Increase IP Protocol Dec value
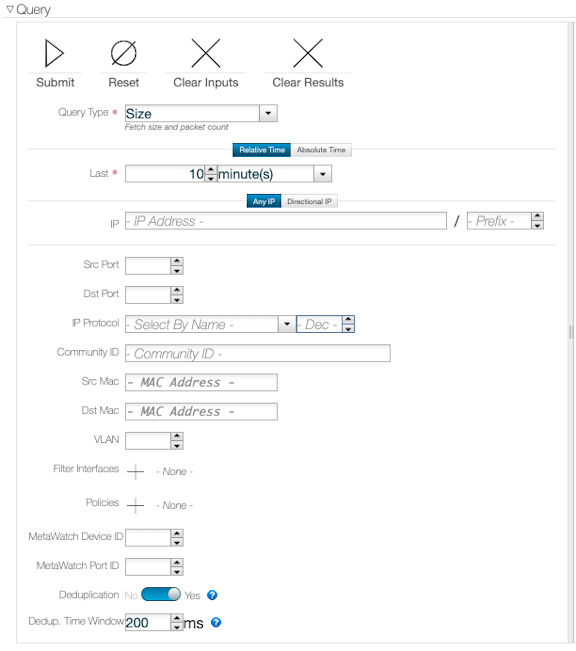Screen dimensions: 576x651 click(x=348, y=320)
